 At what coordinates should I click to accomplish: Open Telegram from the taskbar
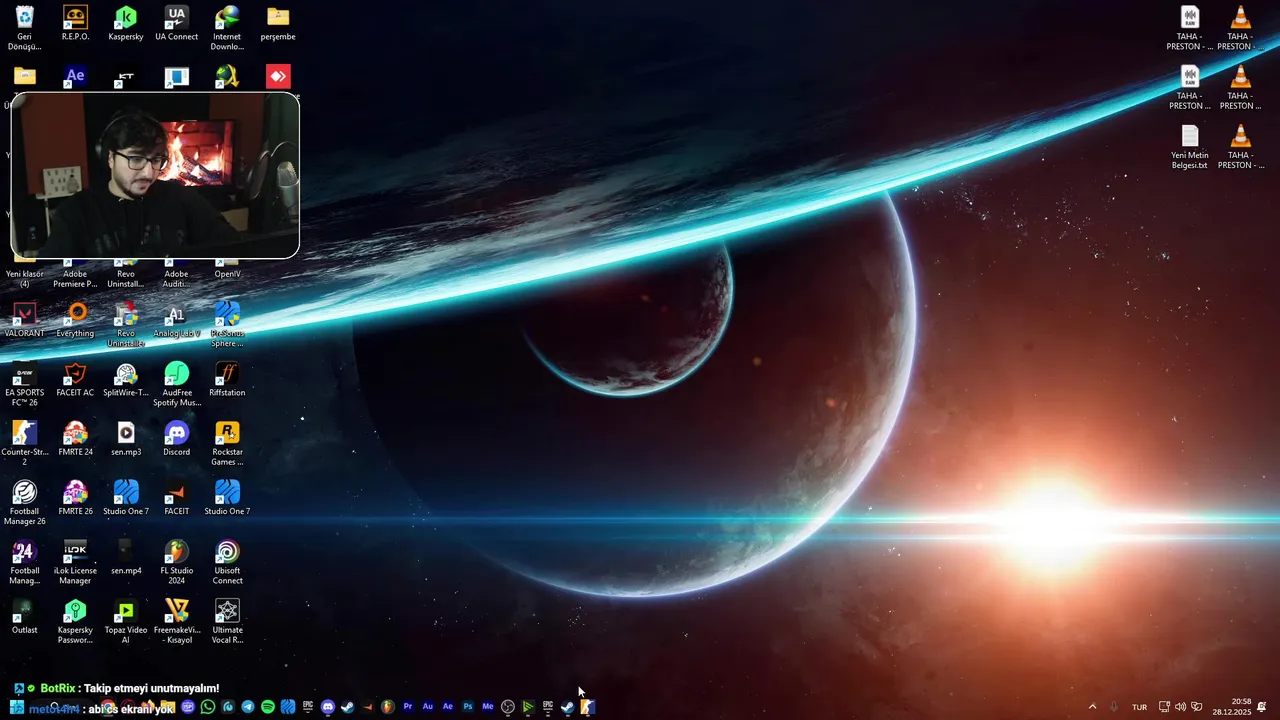click(248, 707)
